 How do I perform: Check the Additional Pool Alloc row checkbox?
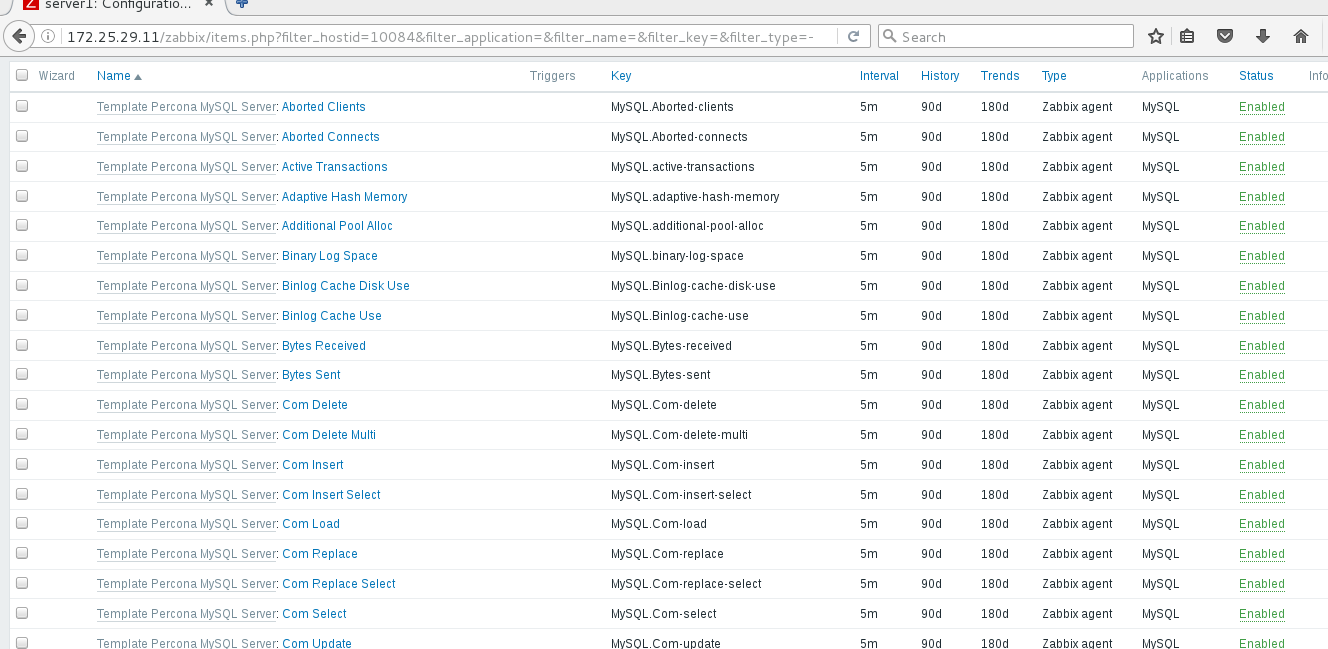pyautogui.click(x=22, y=225)
